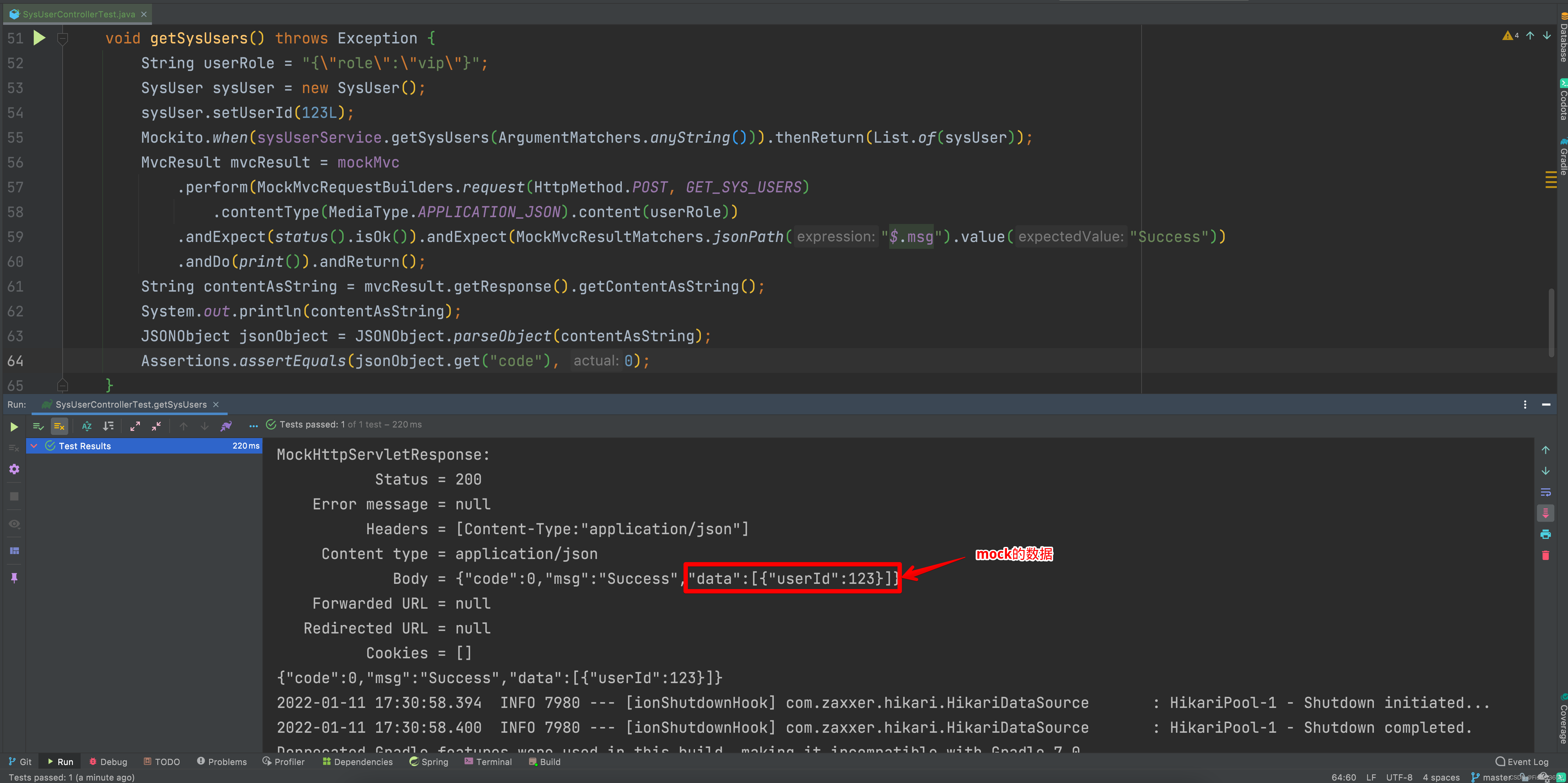The image size is (1568, 783).
Task: Change the UTF-8 file encoding
Action: (x=1399, y=777)
